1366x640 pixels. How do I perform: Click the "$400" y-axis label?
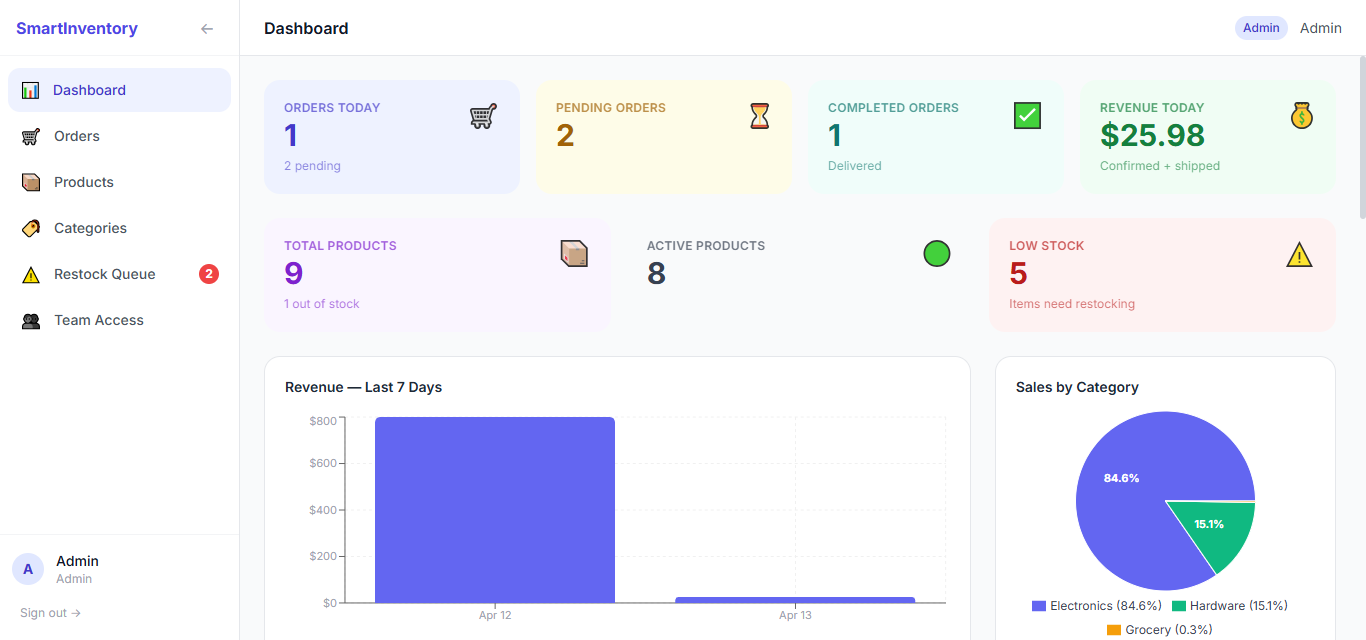point(323,510)
